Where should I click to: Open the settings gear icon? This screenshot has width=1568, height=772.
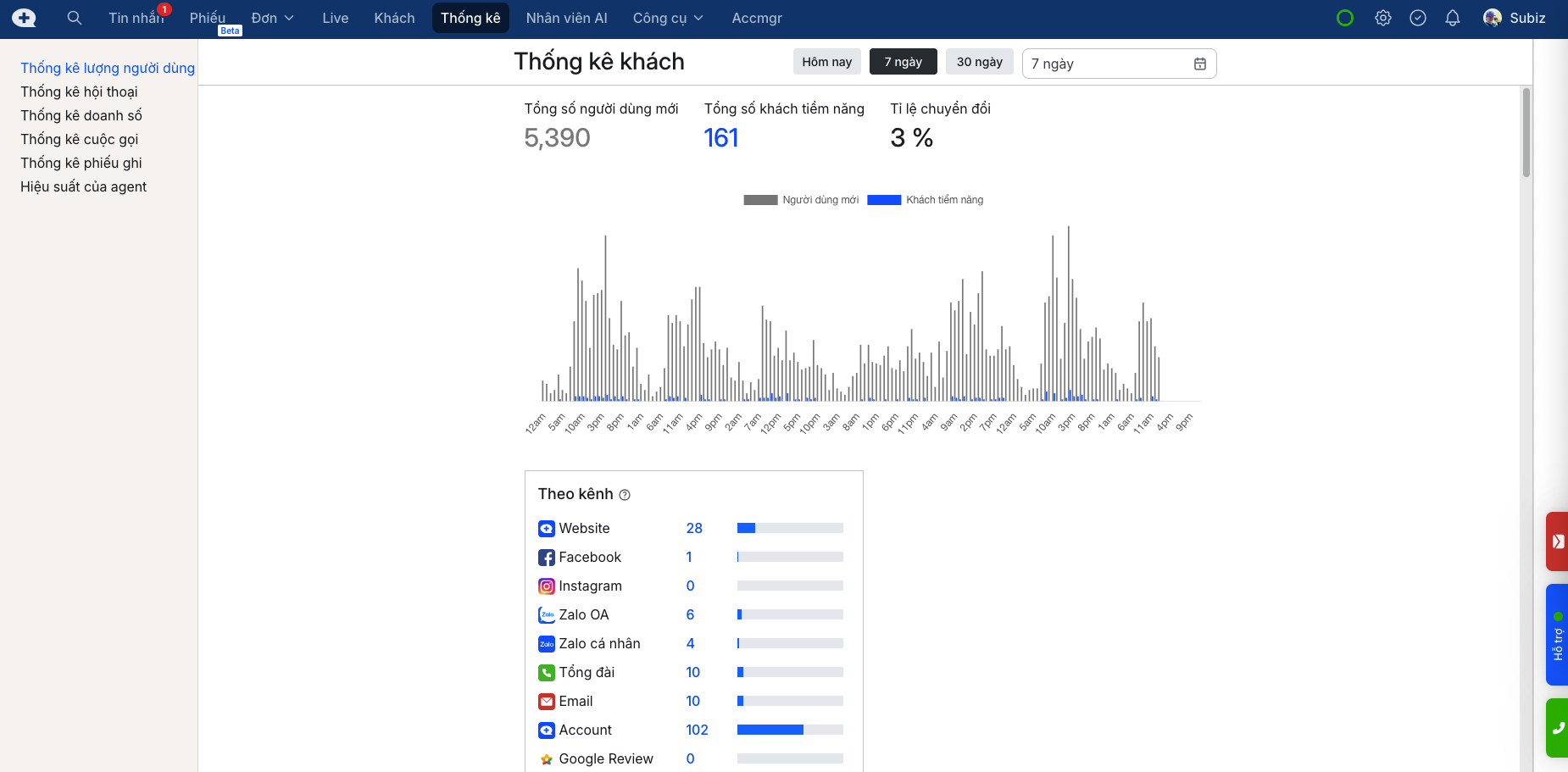[x=1382, y=18]
